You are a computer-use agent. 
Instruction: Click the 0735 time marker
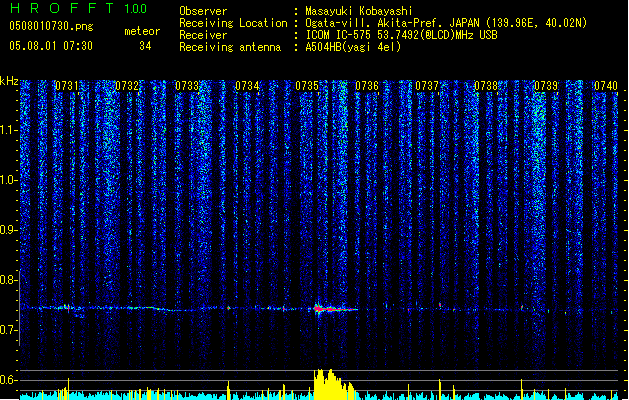[x=307, y=86]
